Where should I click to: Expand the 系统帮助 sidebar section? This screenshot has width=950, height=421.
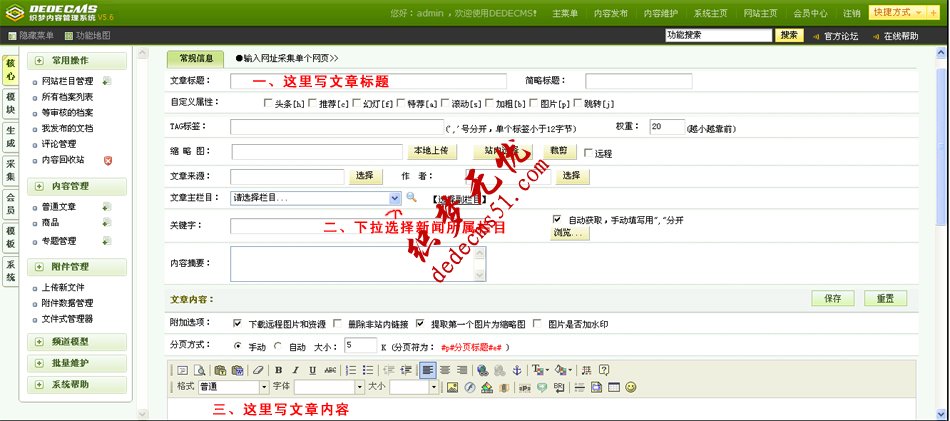click(x=77, y=385)
